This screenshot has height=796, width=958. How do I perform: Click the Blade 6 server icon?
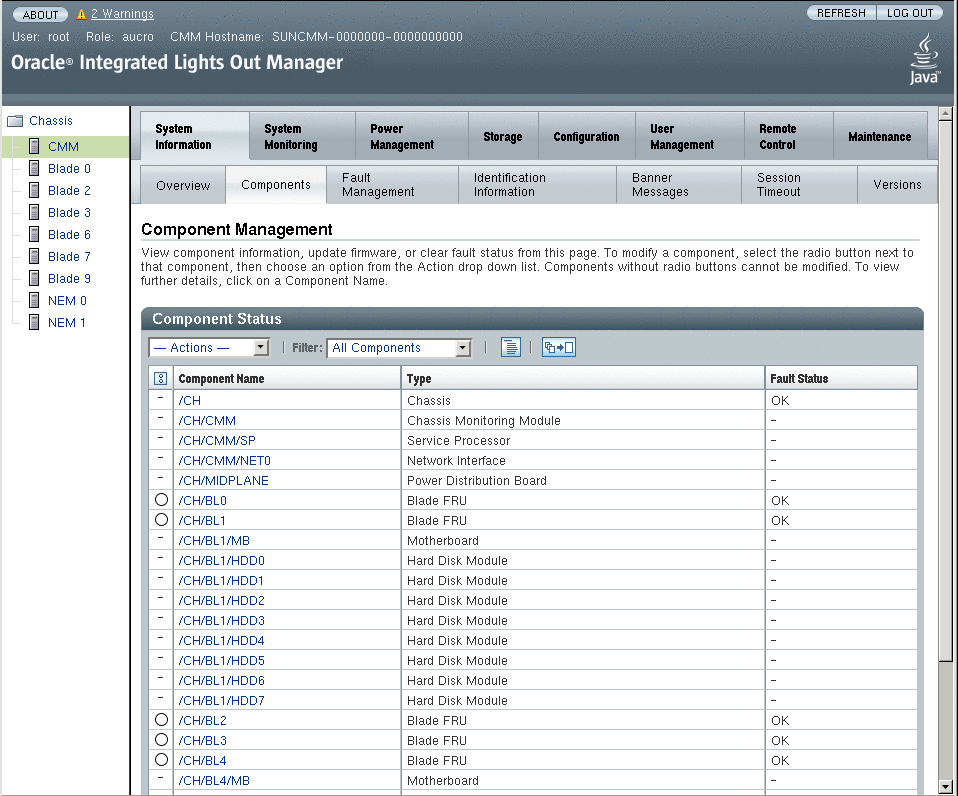pos(35,235)
